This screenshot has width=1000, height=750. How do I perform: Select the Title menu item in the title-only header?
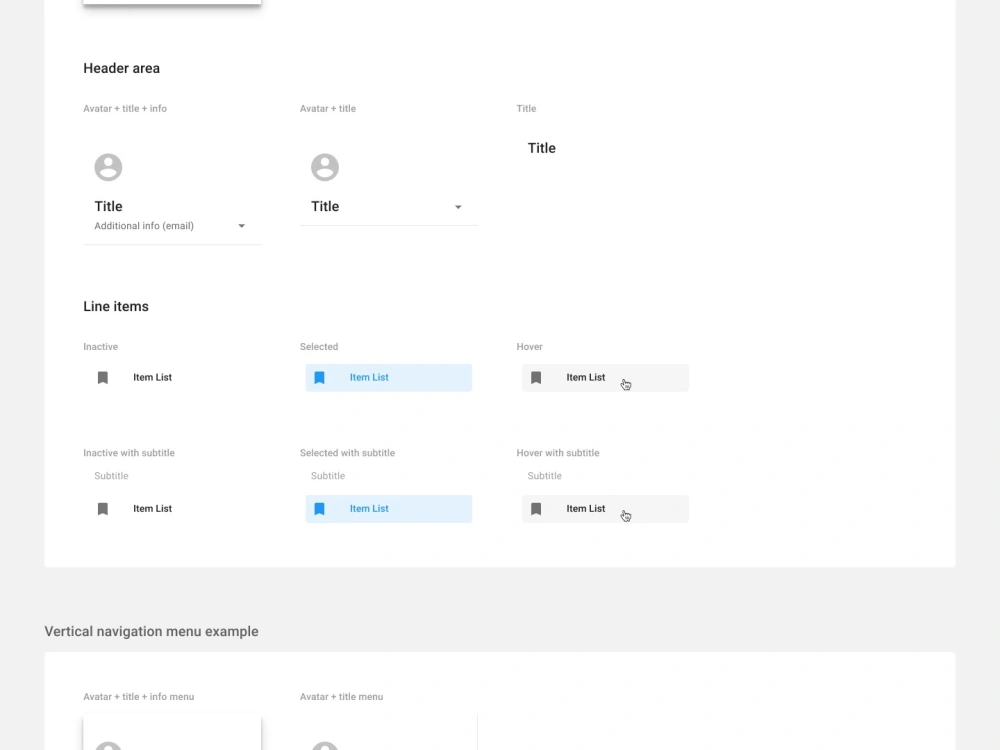tap(541, 148)
